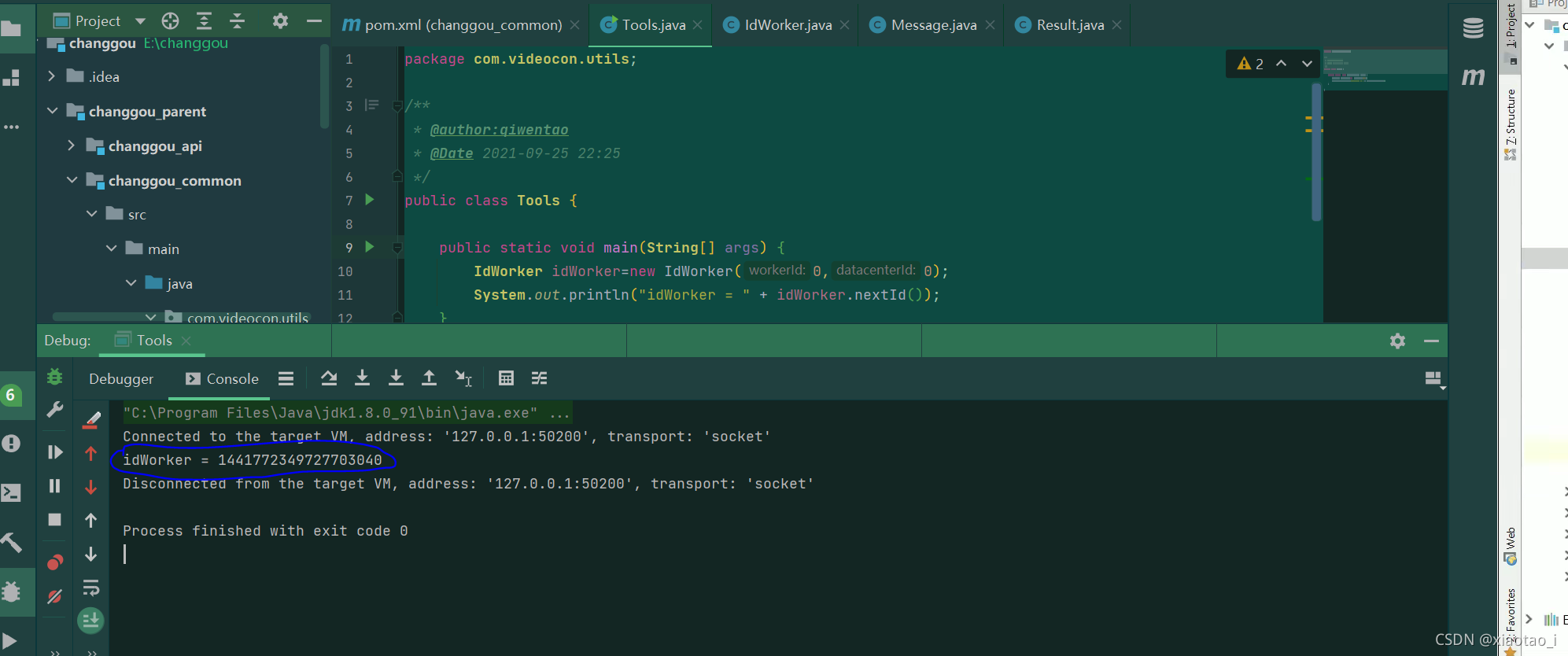Click the Force Step Into icon
This screenshot has height=656, width=1568.
396,378
